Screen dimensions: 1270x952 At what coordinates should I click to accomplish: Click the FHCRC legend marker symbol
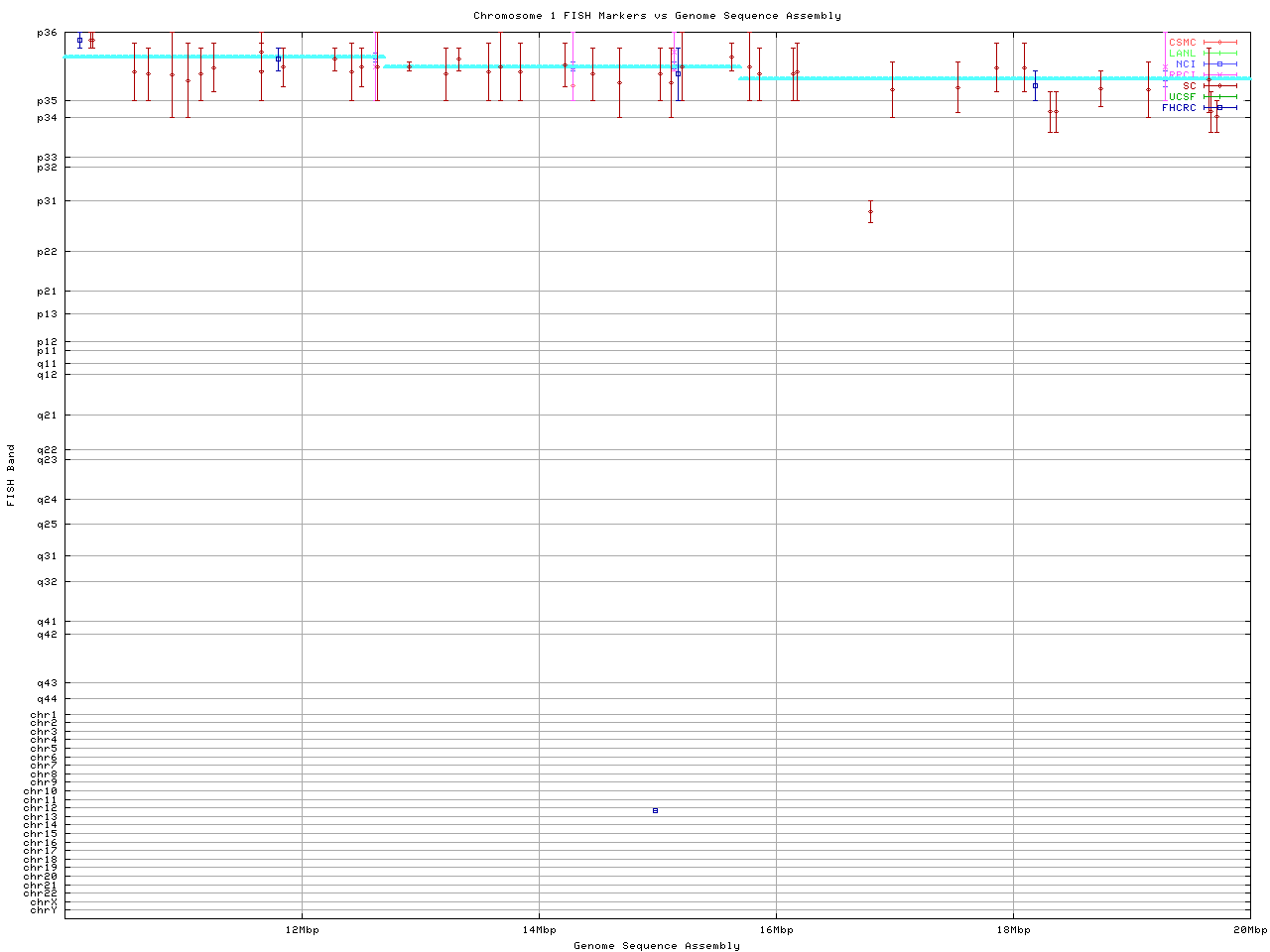click(x=1219, y=107)
